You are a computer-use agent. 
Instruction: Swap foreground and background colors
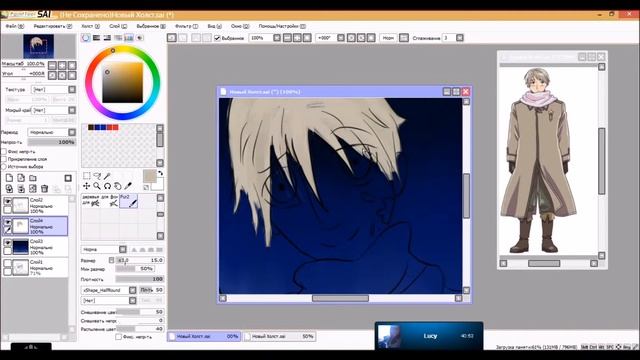(160, 173)
